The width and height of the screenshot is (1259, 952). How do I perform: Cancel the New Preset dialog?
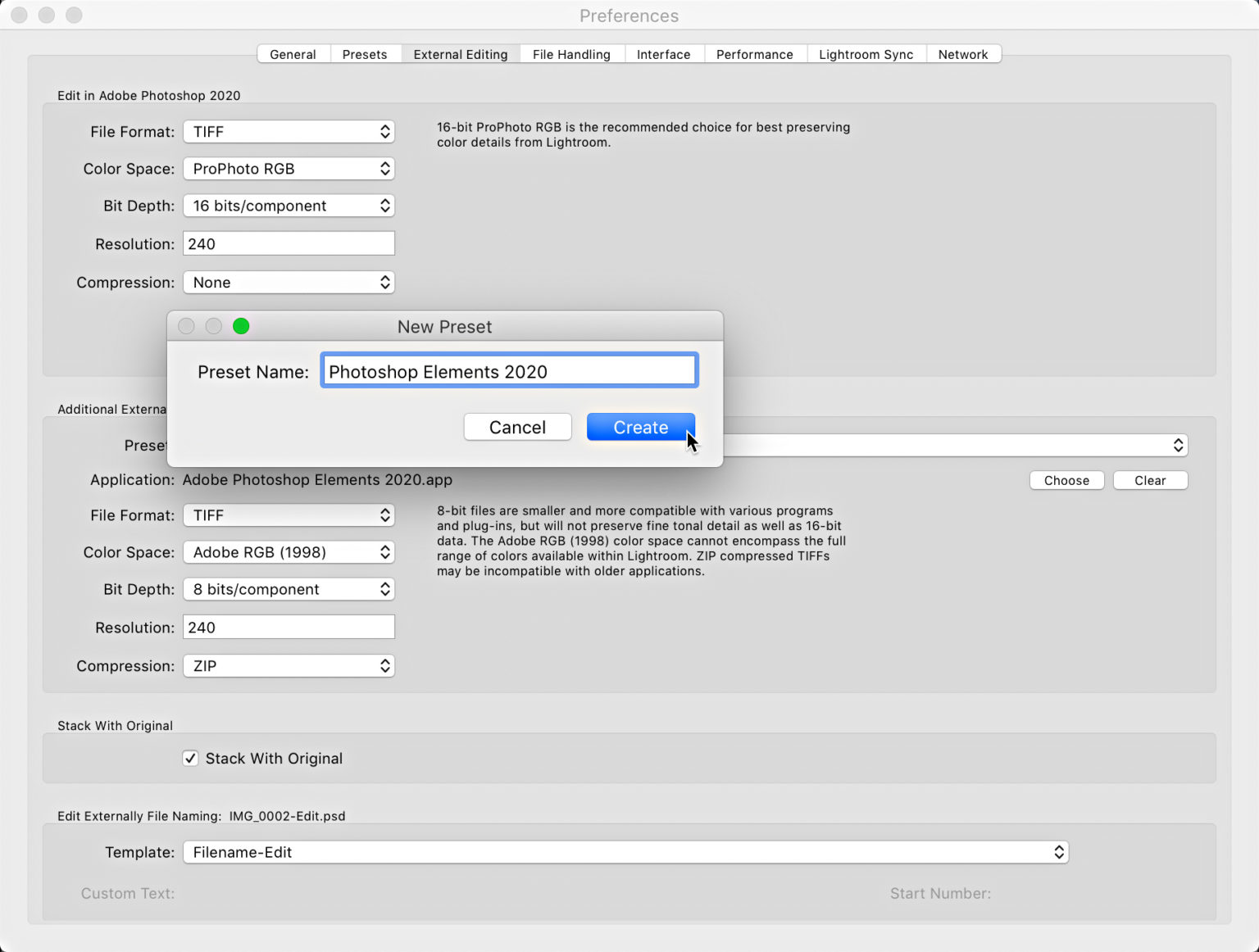pos(517,427)
